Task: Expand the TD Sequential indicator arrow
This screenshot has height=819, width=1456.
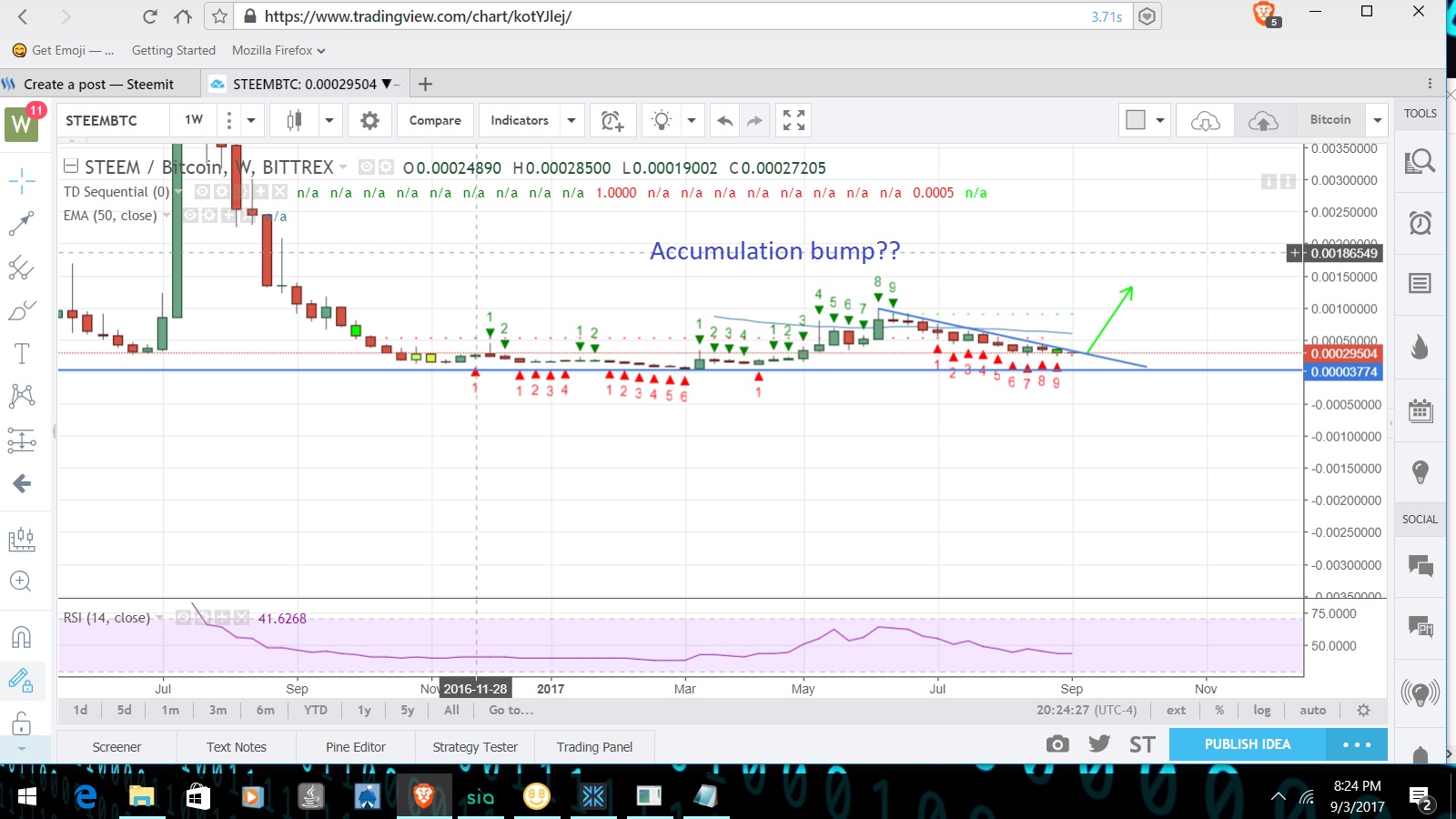Action: click(x=178, y=191)
